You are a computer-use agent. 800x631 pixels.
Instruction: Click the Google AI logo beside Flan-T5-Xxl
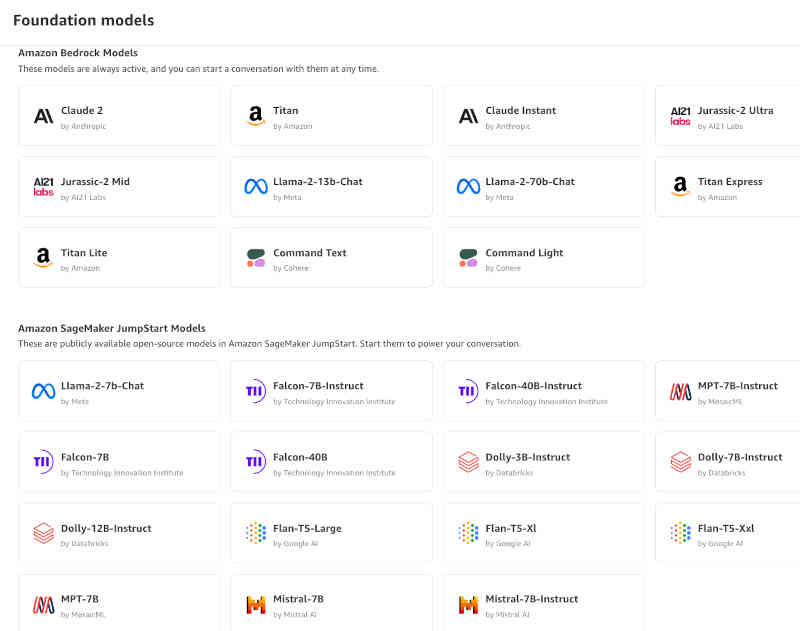coord(680,533)
